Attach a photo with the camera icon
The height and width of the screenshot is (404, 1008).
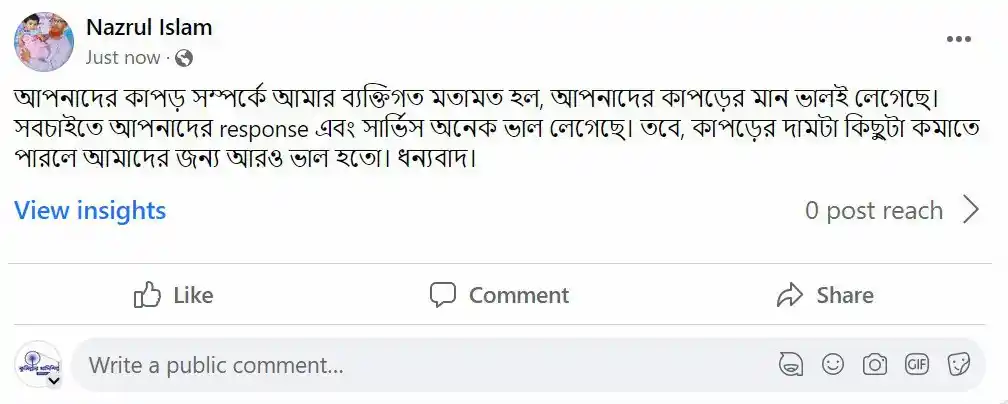(875, 365)
